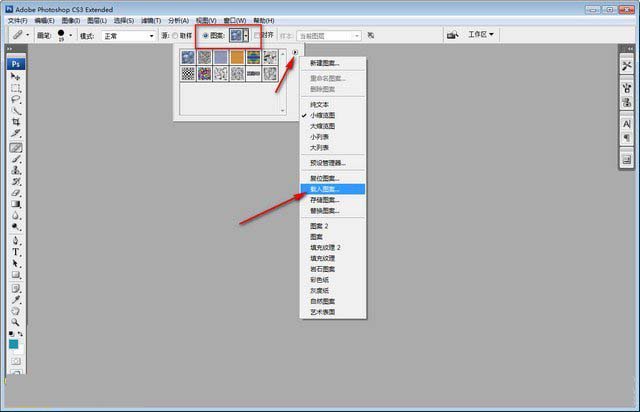640x412 pixels.
Task: Select the Eraser tool
Action: pos(16,193)
